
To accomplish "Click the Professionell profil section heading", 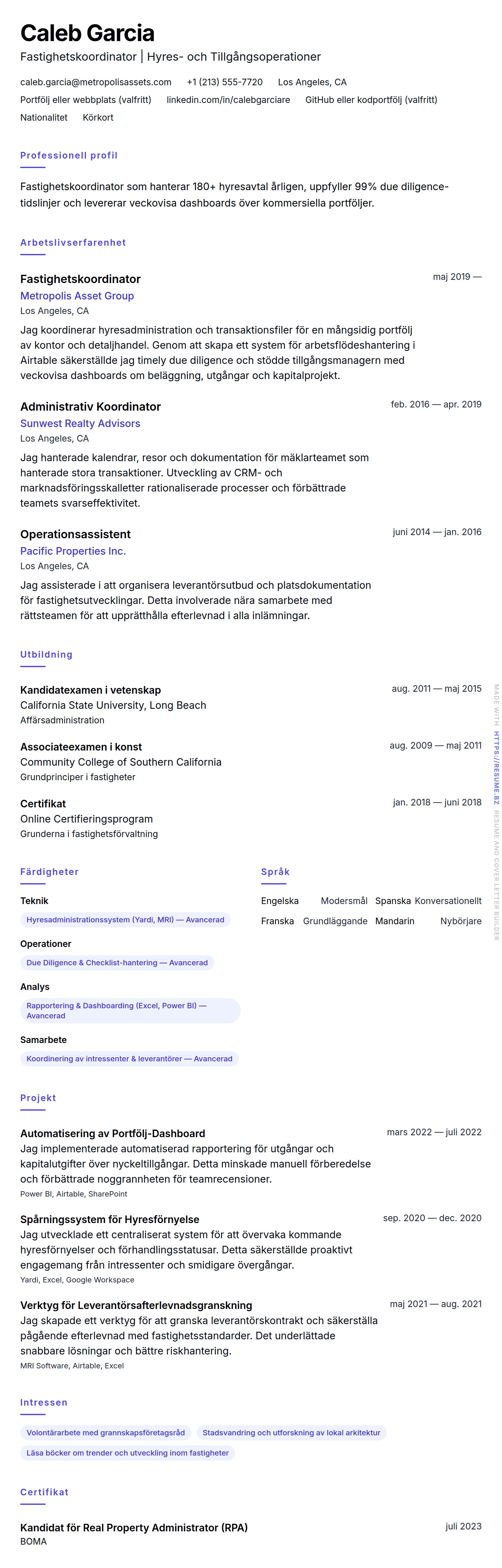I will point(69,155).
